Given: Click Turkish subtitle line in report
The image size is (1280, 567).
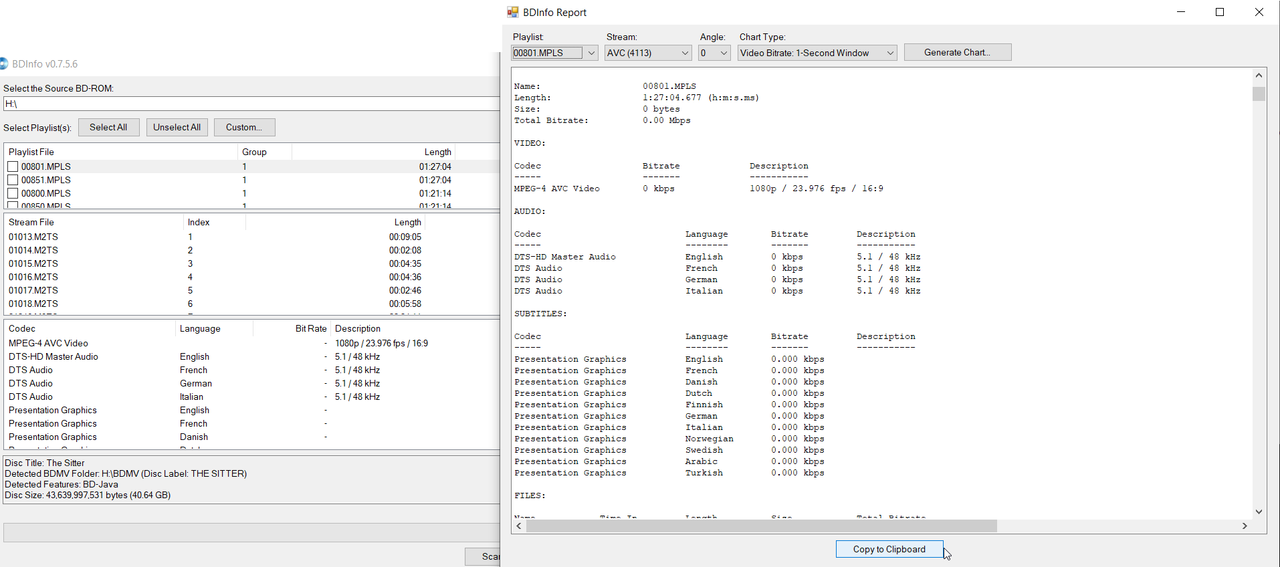Looking at the screenshot, I should tap(670, 473).
